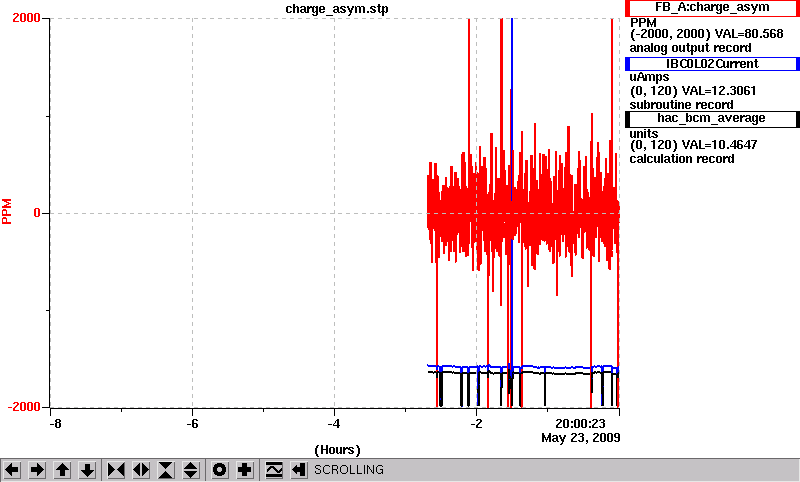Toggle the waveform scroll mode icon
The width and height of the screenshot is (800, 482).
274,470
